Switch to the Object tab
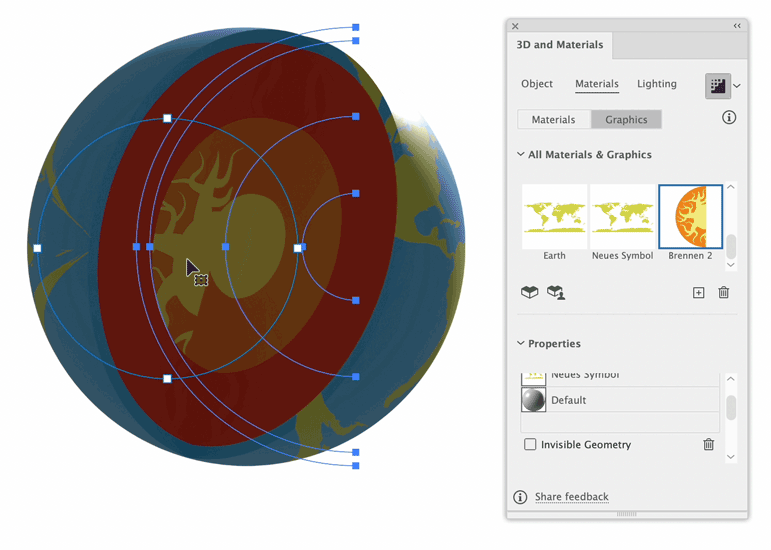Image resolution: width=771 pixels, height=550 pixels. tap(536, 84)
